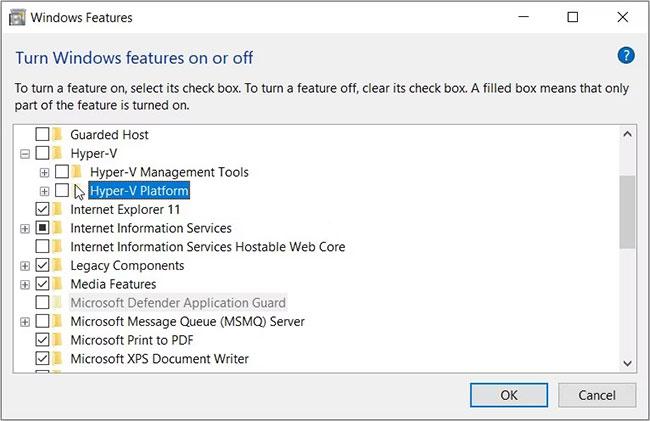Click the folder icon beside Hyper-V Management Tools
650x421 pixels.
point(77,172)
